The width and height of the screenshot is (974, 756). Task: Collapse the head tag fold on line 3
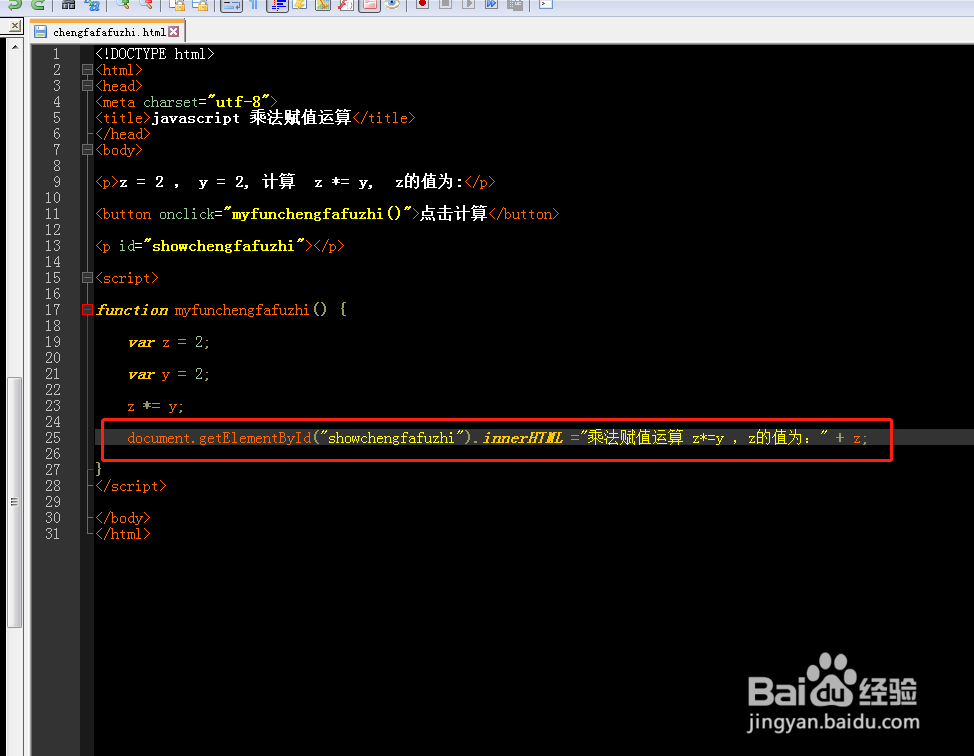pos(87,86)
